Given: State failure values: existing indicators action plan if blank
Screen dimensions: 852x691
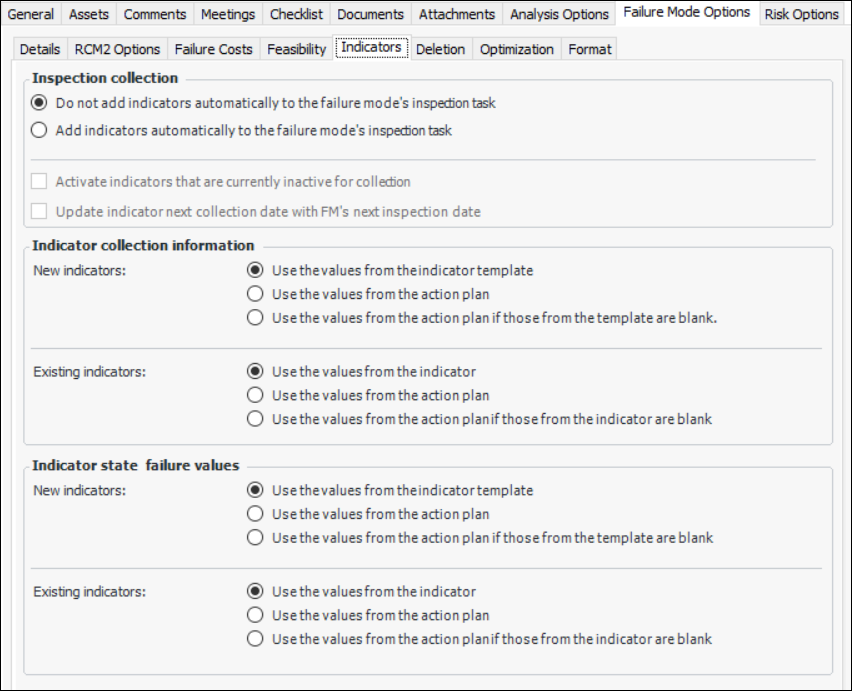Looking at the screenshot, I should (x=256, y=639).
